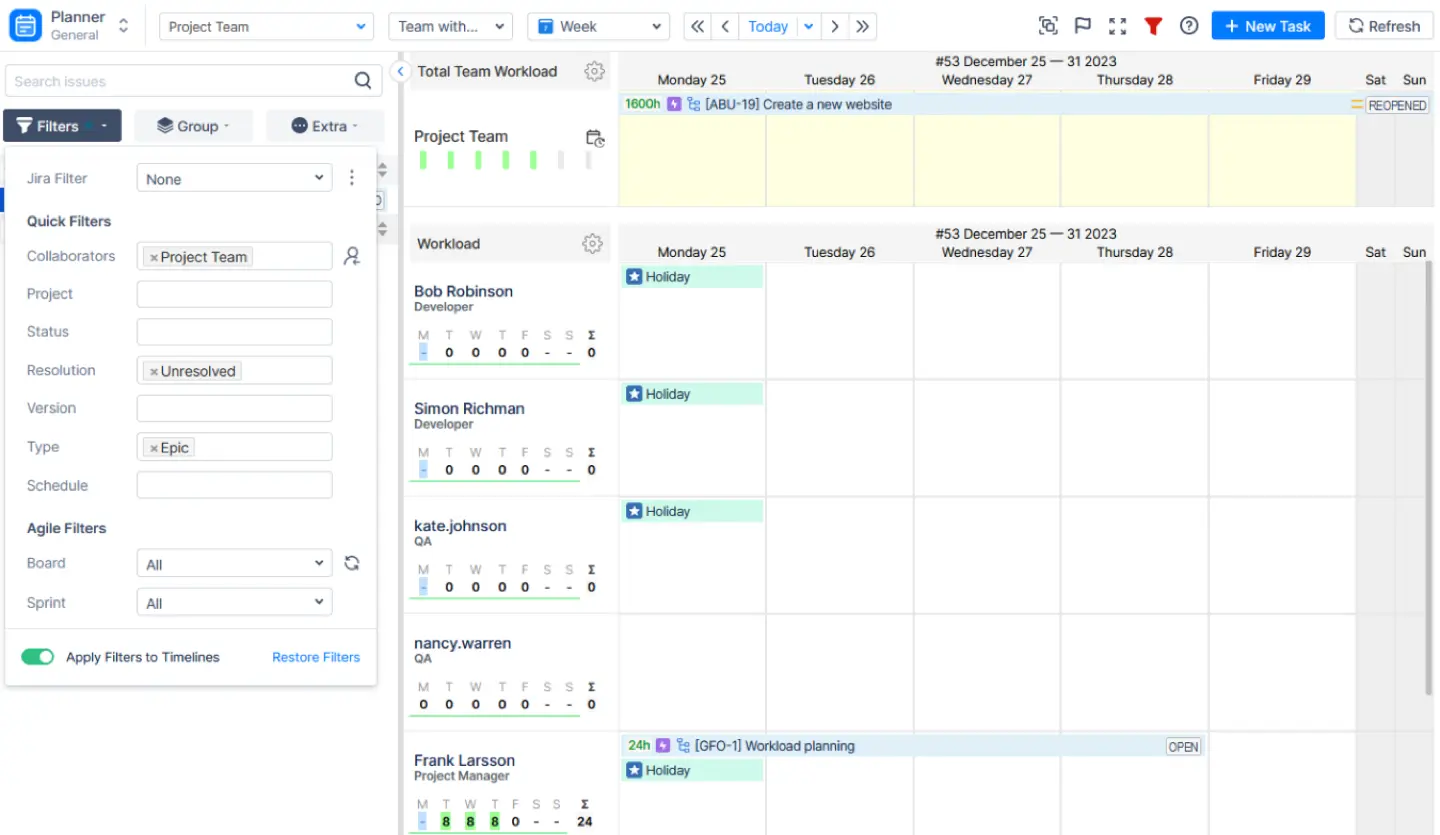
Task: Open the Group menu
Action: point(193,126)
